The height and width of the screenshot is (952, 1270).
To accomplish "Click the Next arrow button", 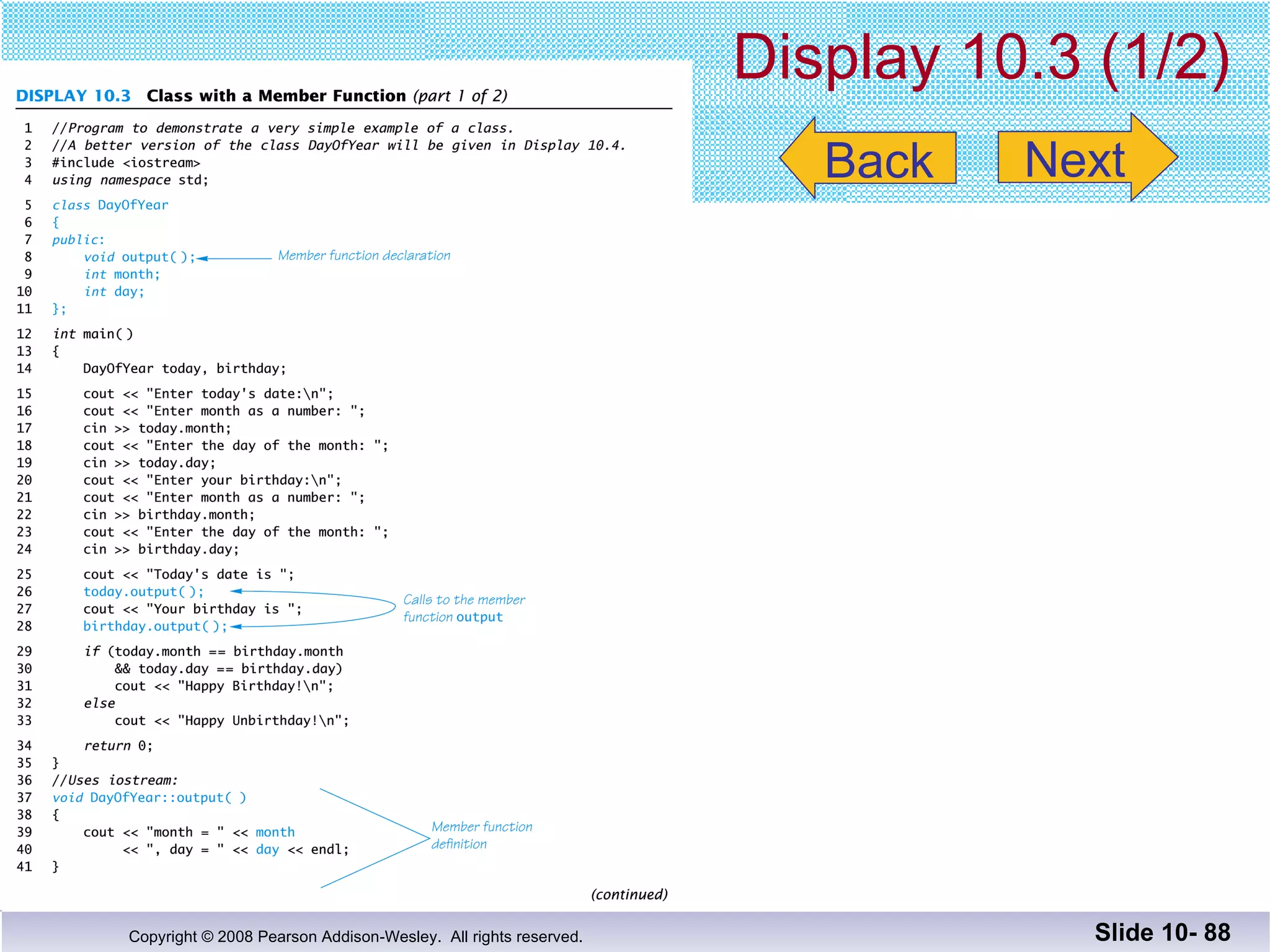I will (1088, 157).
